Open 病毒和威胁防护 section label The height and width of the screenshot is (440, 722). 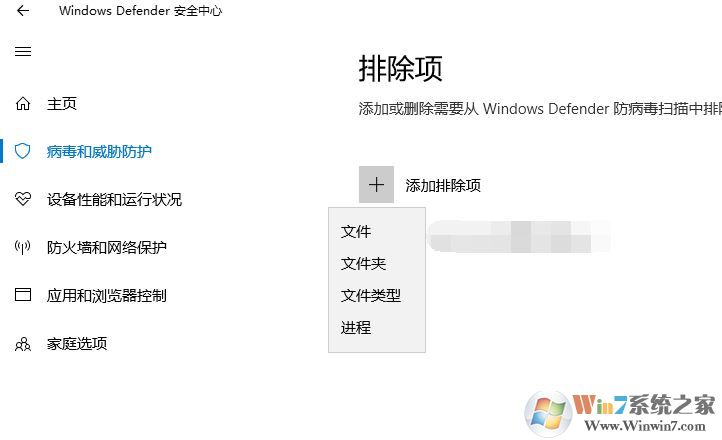tap(99, 152)
